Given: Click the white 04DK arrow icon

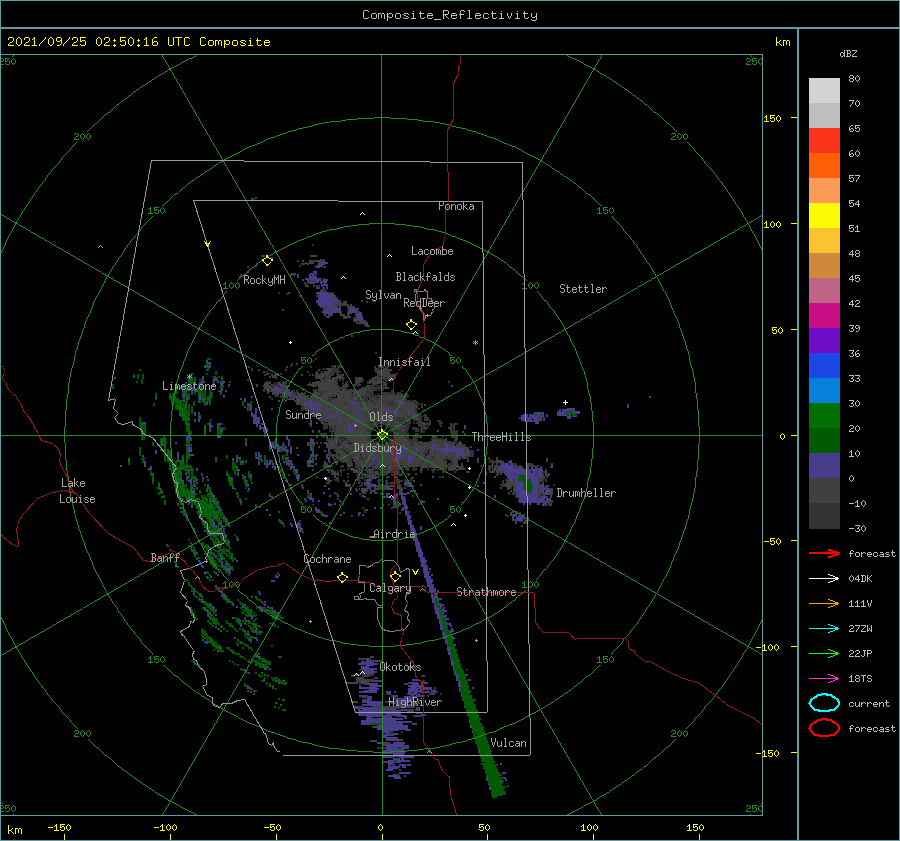Looking at the screenshot, I should tap(824, 579).
